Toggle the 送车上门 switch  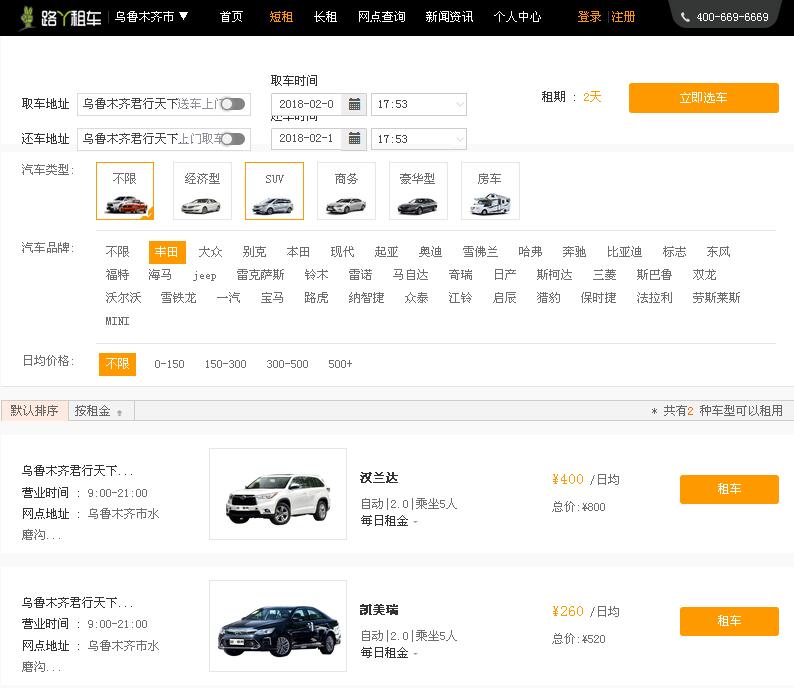232,104
